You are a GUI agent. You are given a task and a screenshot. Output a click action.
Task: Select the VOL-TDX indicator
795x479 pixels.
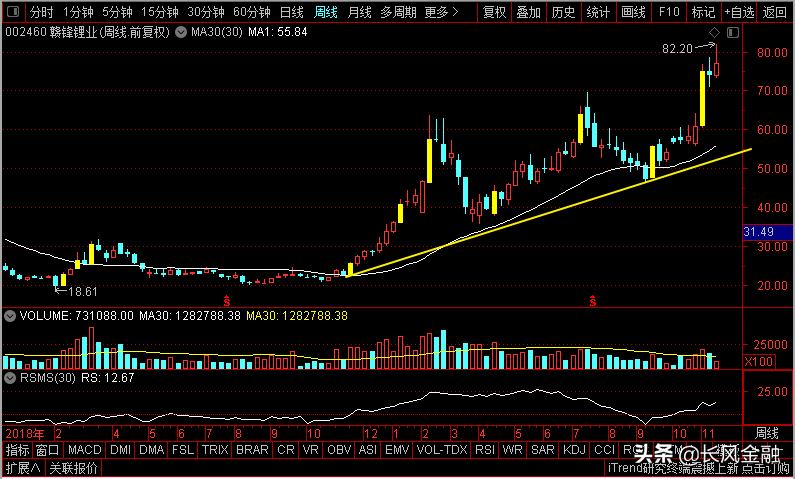(x=441, y=450)
